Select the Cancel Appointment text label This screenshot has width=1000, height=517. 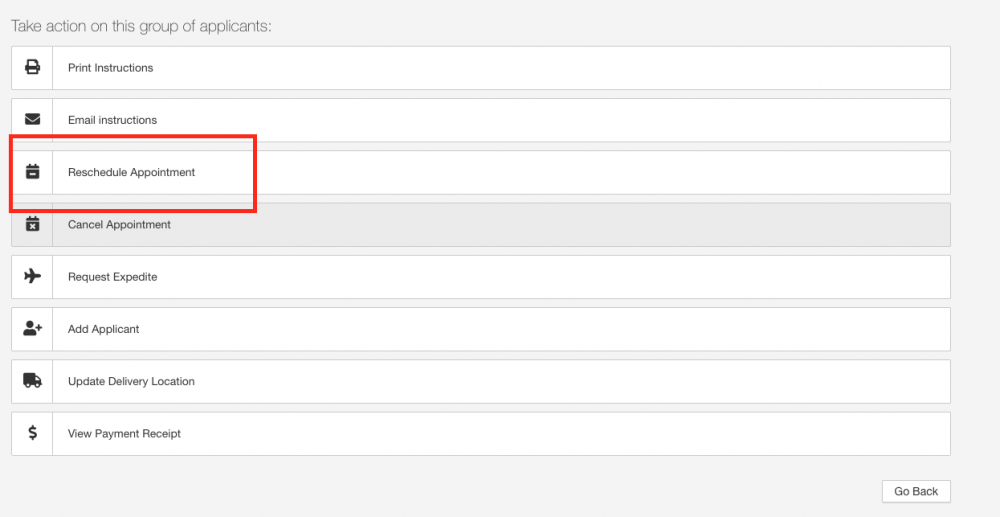tap(119, 225)
